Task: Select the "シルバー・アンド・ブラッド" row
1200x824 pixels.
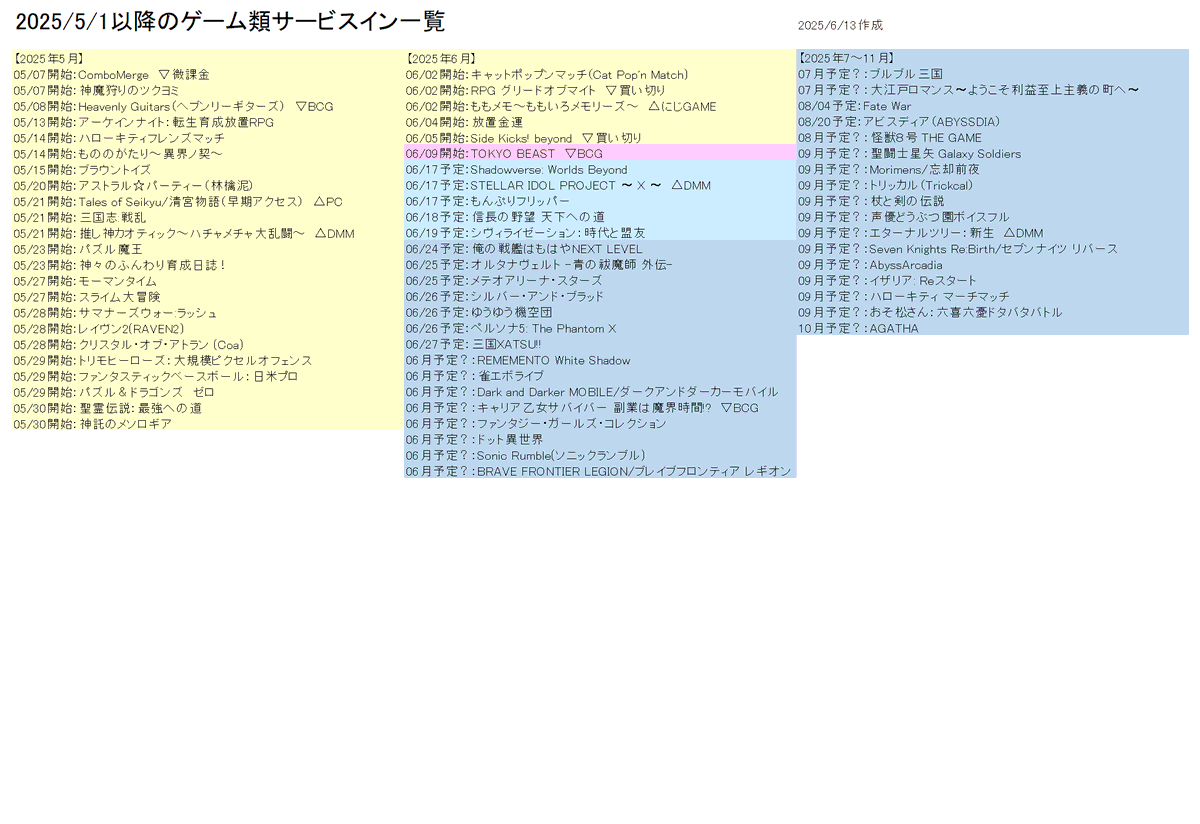Action: coord(600,297)
